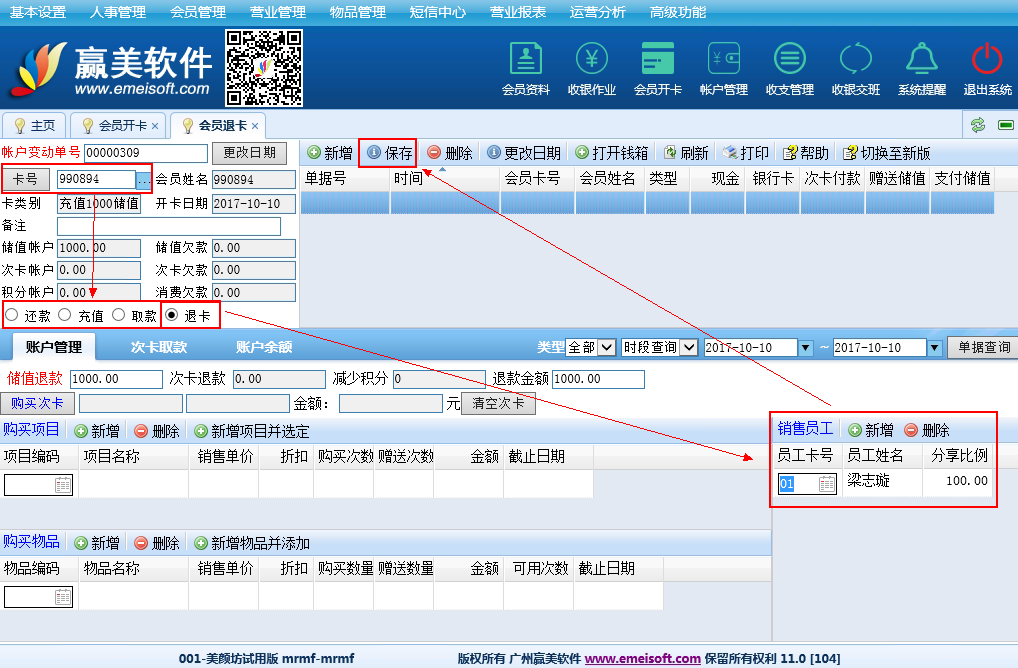Switch to the 次卡取款 tab
The height and width of the screenshot is (668, 1018).
[158, 347]
